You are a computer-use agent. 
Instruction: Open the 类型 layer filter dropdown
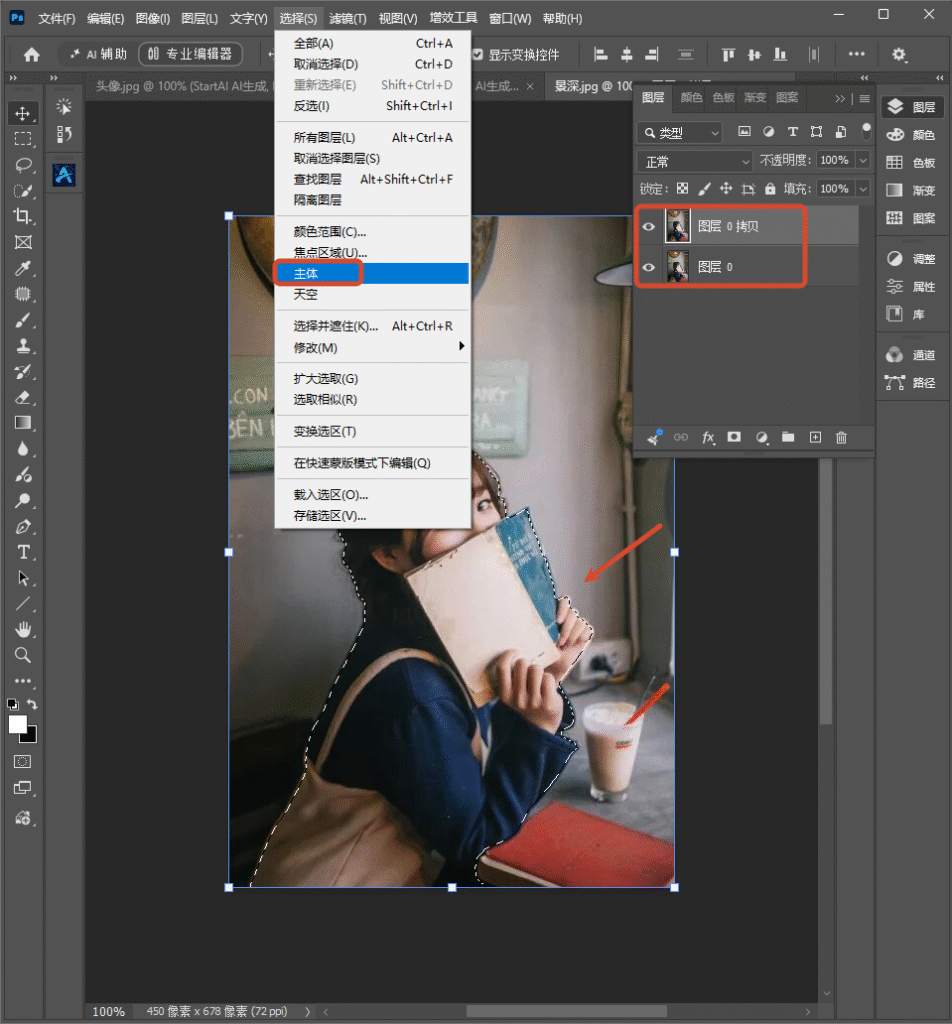click(x=679, y=133)
